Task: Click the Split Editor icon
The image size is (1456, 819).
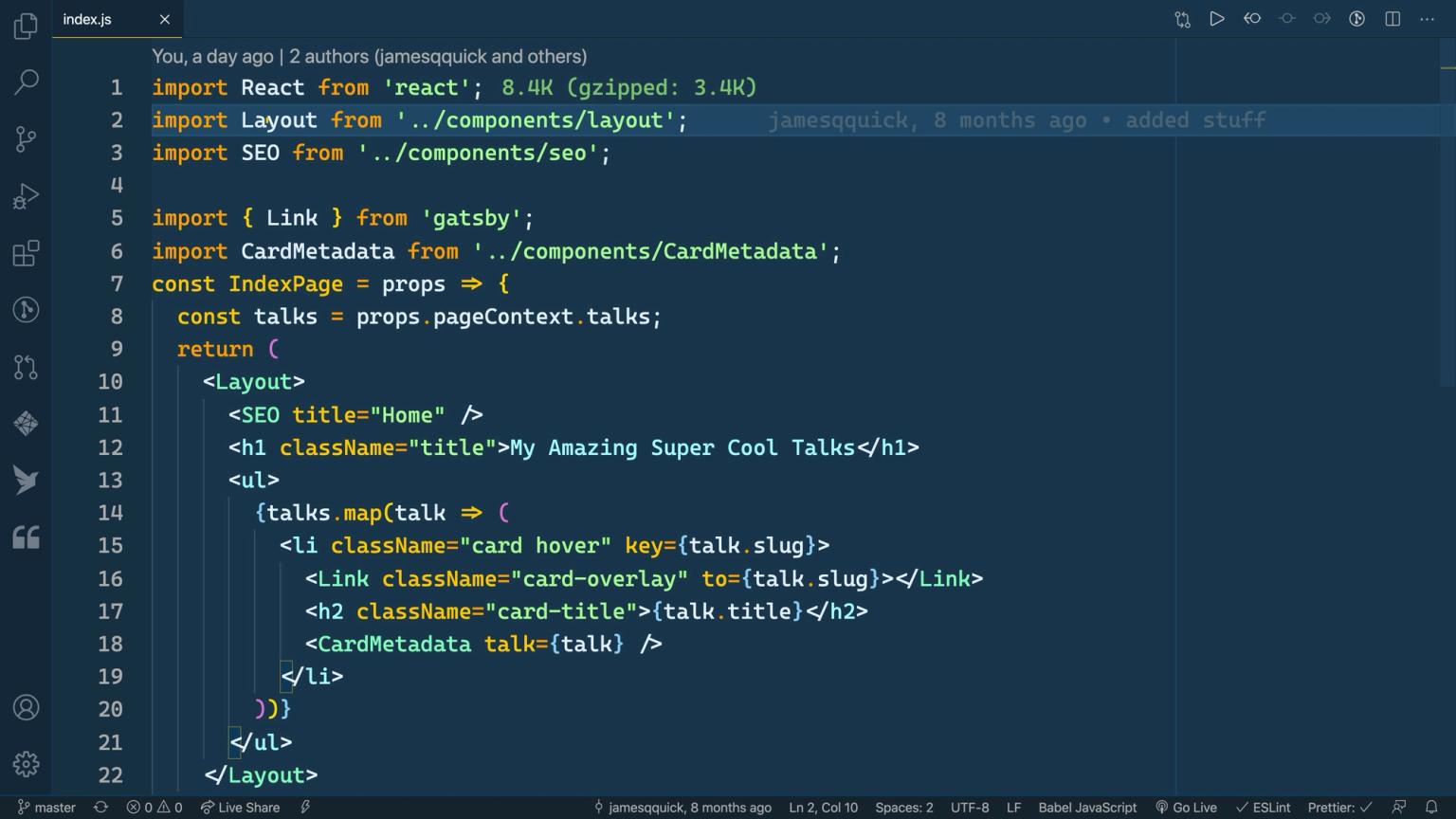Action: pyautogui.click(x=1392, y=18)
